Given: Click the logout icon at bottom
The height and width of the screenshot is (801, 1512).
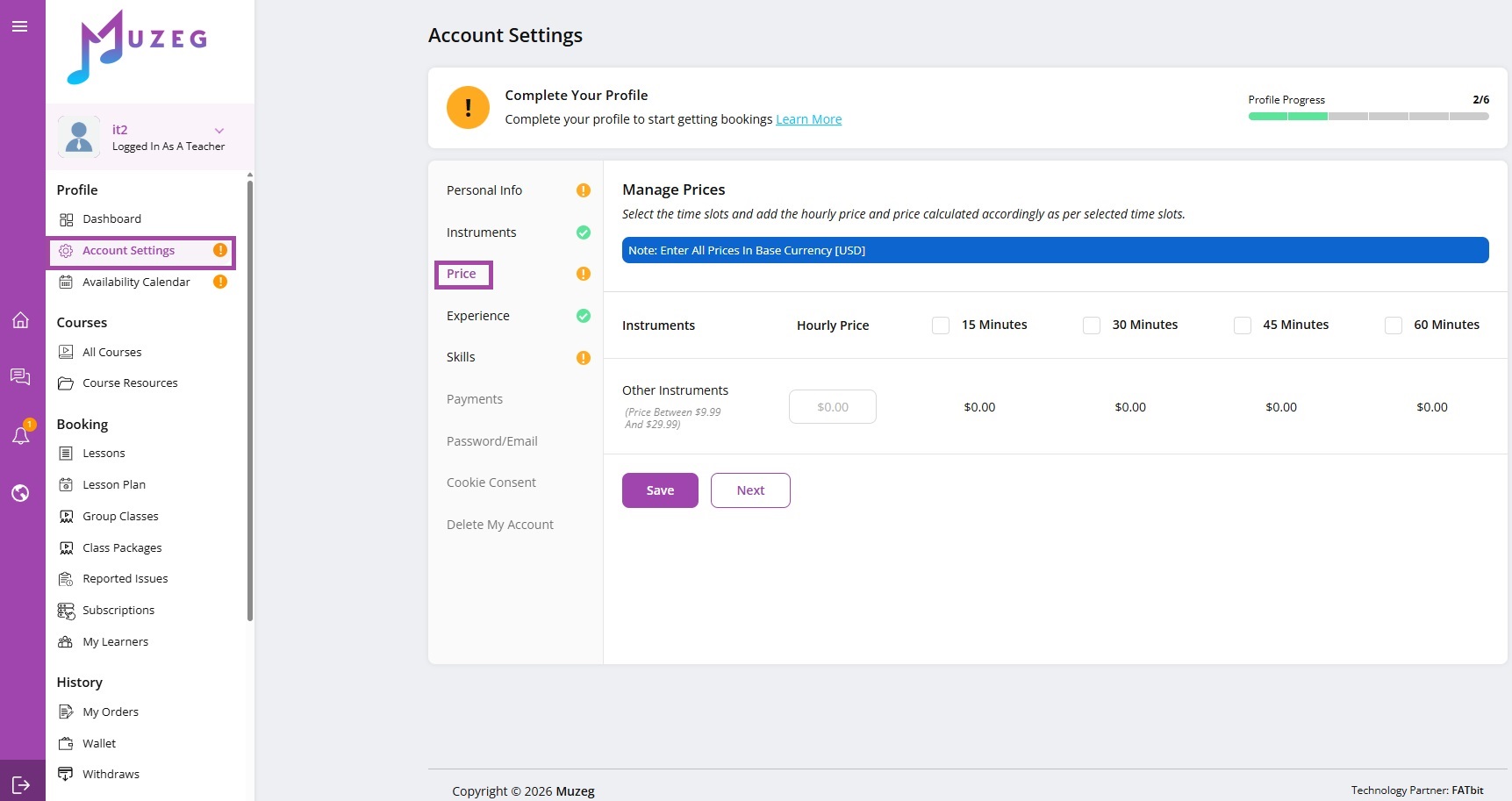Looking at the screenshot, I should pos(21,784).
